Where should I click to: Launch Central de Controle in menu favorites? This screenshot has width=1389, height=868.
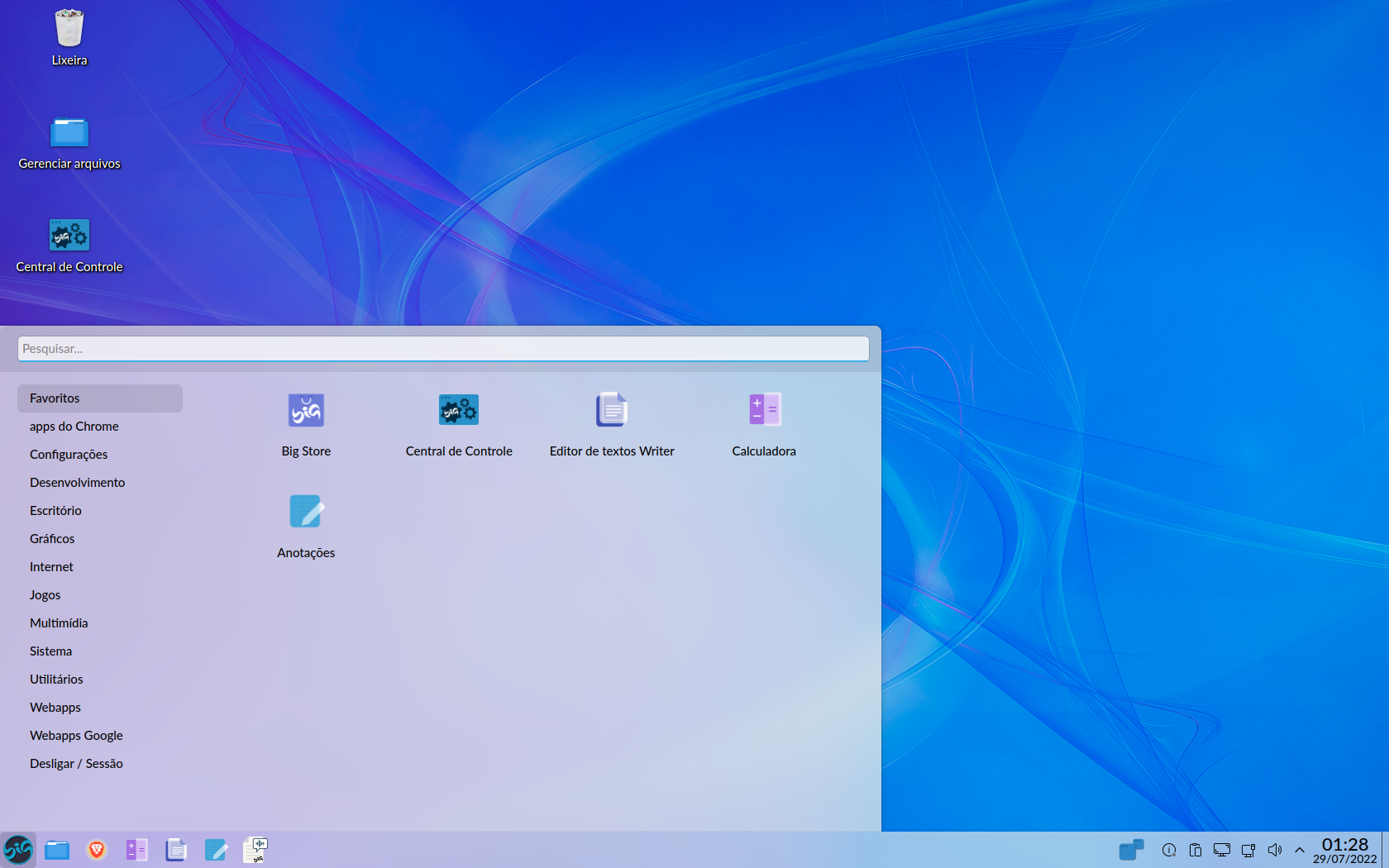(x=459, y=425)
